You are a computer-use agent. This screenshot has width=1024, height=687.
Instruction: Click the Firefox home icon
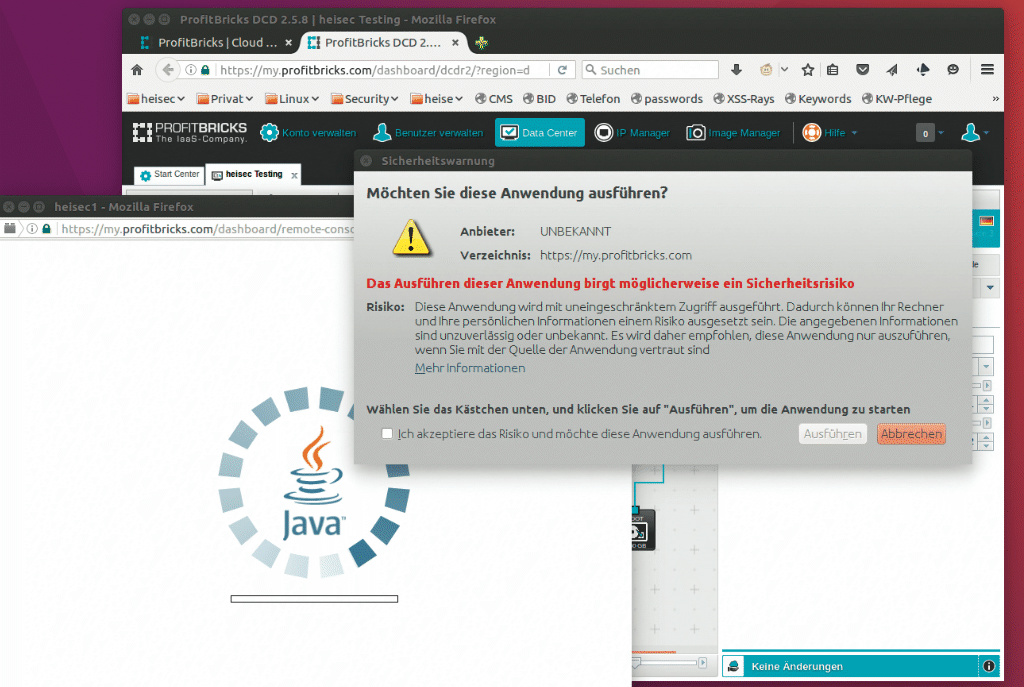[x=137, y=70]
